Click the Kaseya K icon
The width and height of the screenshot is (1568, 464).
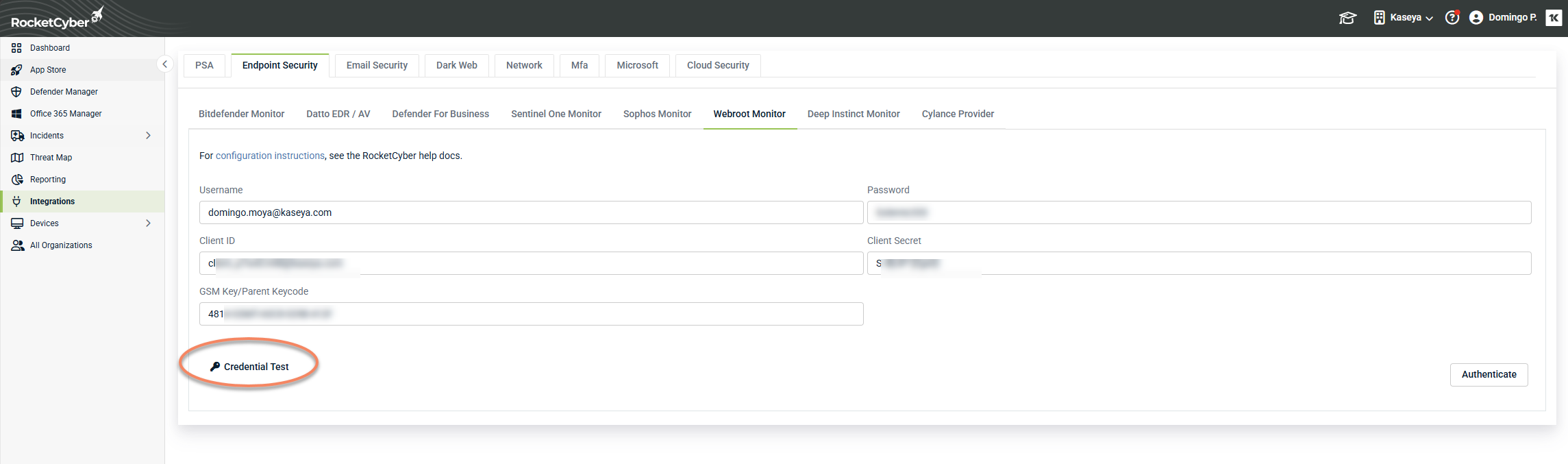(1554, 18)
